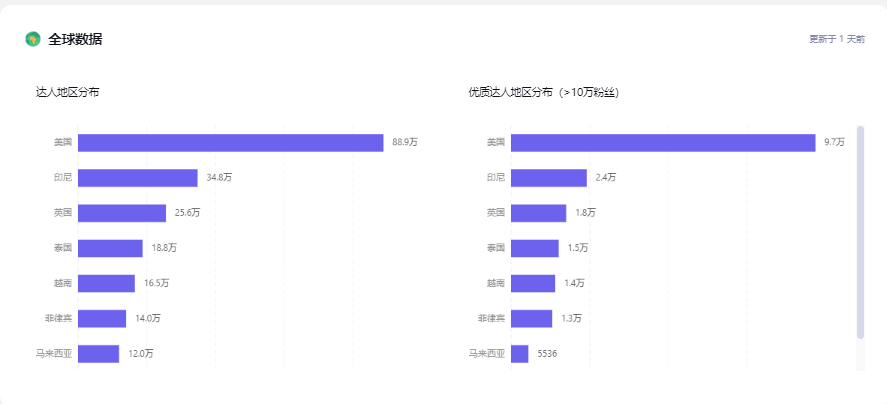The image size is (887, 404).
Task: Click the globe icon beside 全球数据
Action: click(x=33, y=39)
